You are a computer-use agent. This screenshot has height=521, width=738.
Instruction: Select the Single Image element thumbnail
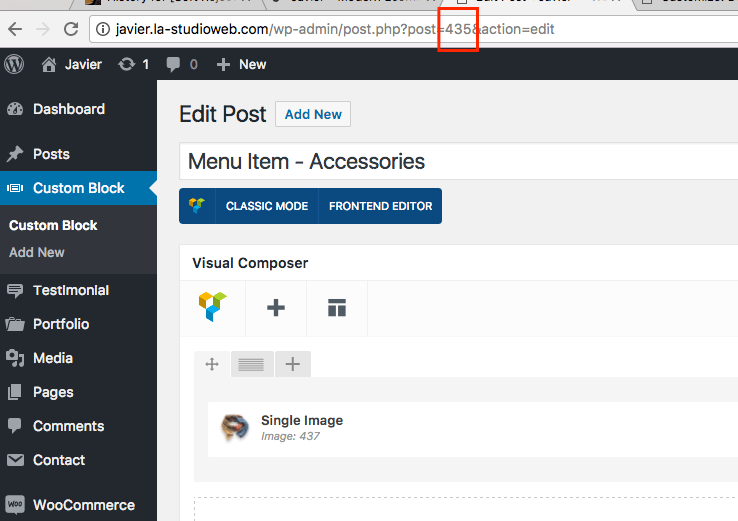click(235, 427)
